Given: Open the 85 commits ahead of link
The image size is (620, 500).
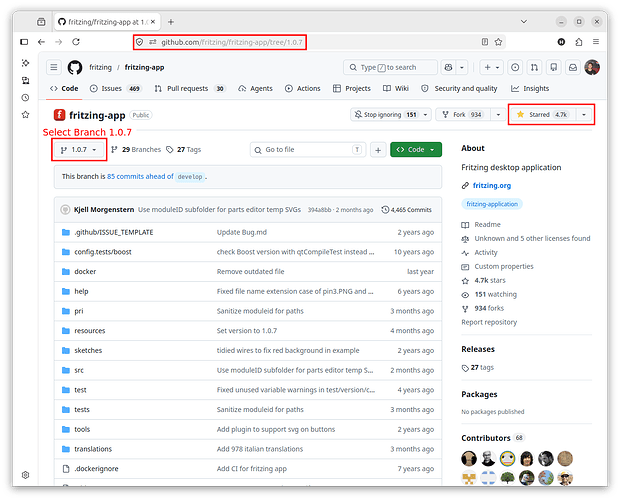Looking at the screenshot, I should [140, 176].
